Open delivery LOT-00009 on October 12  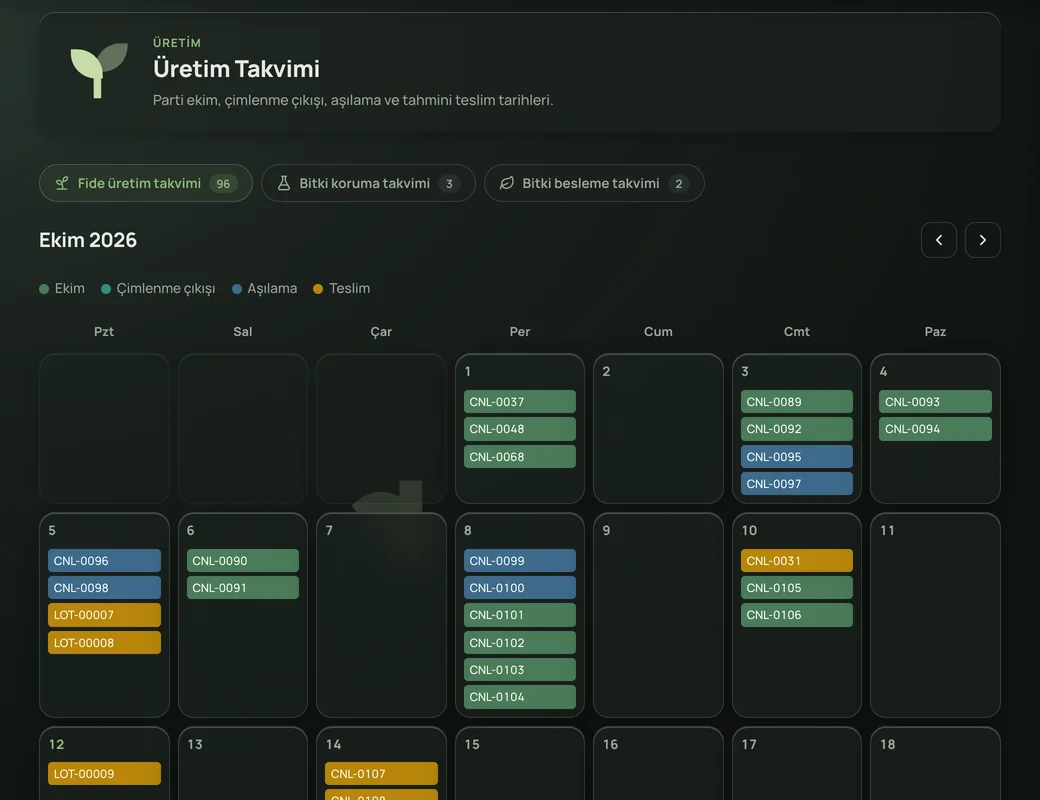(104, 773)
